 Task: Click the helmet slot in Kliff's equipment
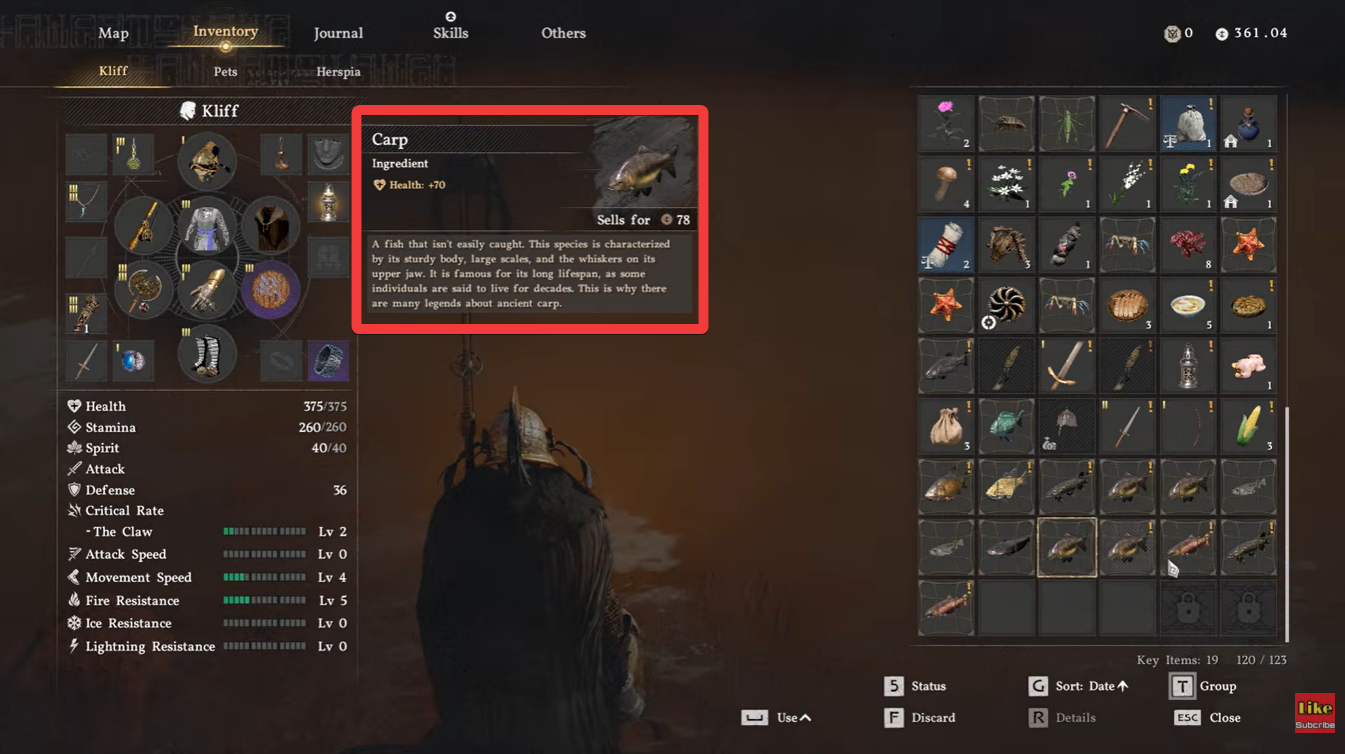207,160
